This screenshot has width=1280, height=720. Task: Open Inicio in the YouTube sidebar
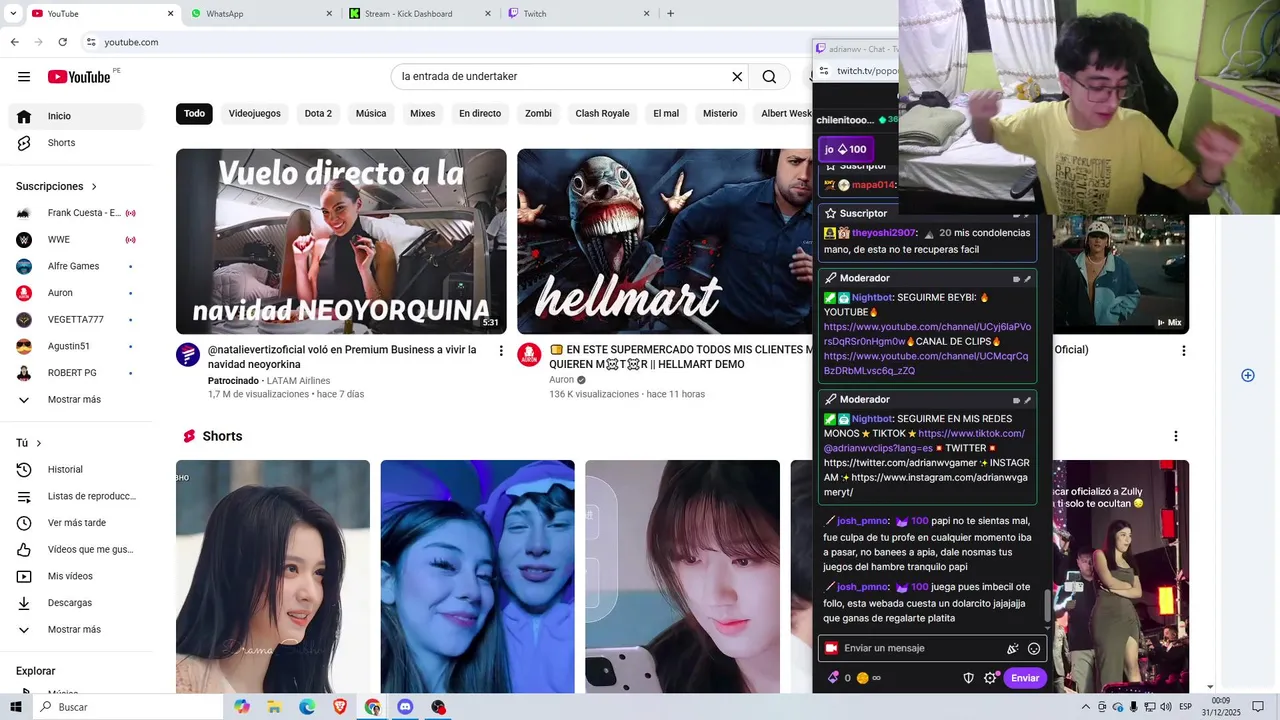76,116
